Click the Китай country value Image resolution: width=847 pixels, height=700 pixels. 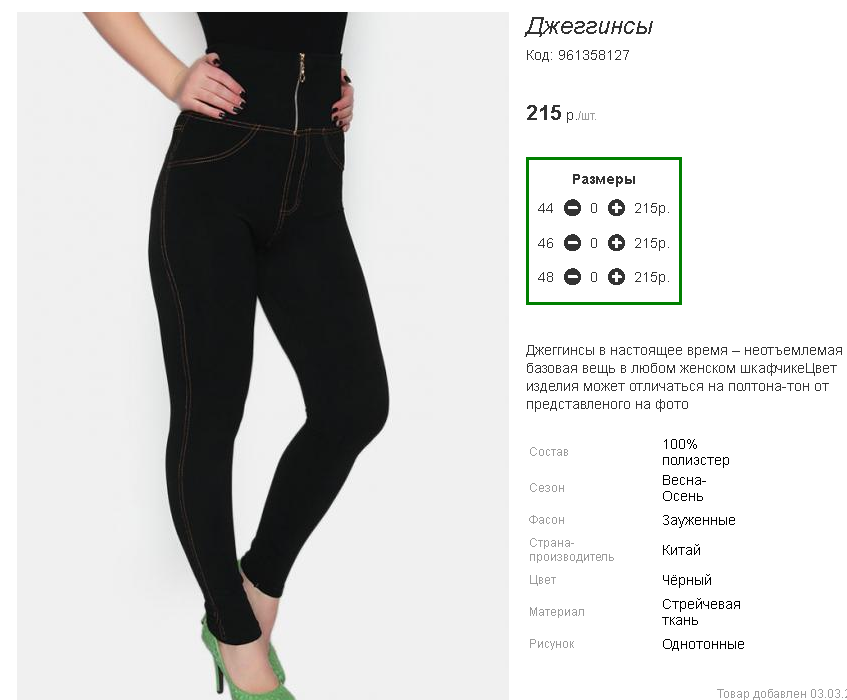(x=681, y=550)
